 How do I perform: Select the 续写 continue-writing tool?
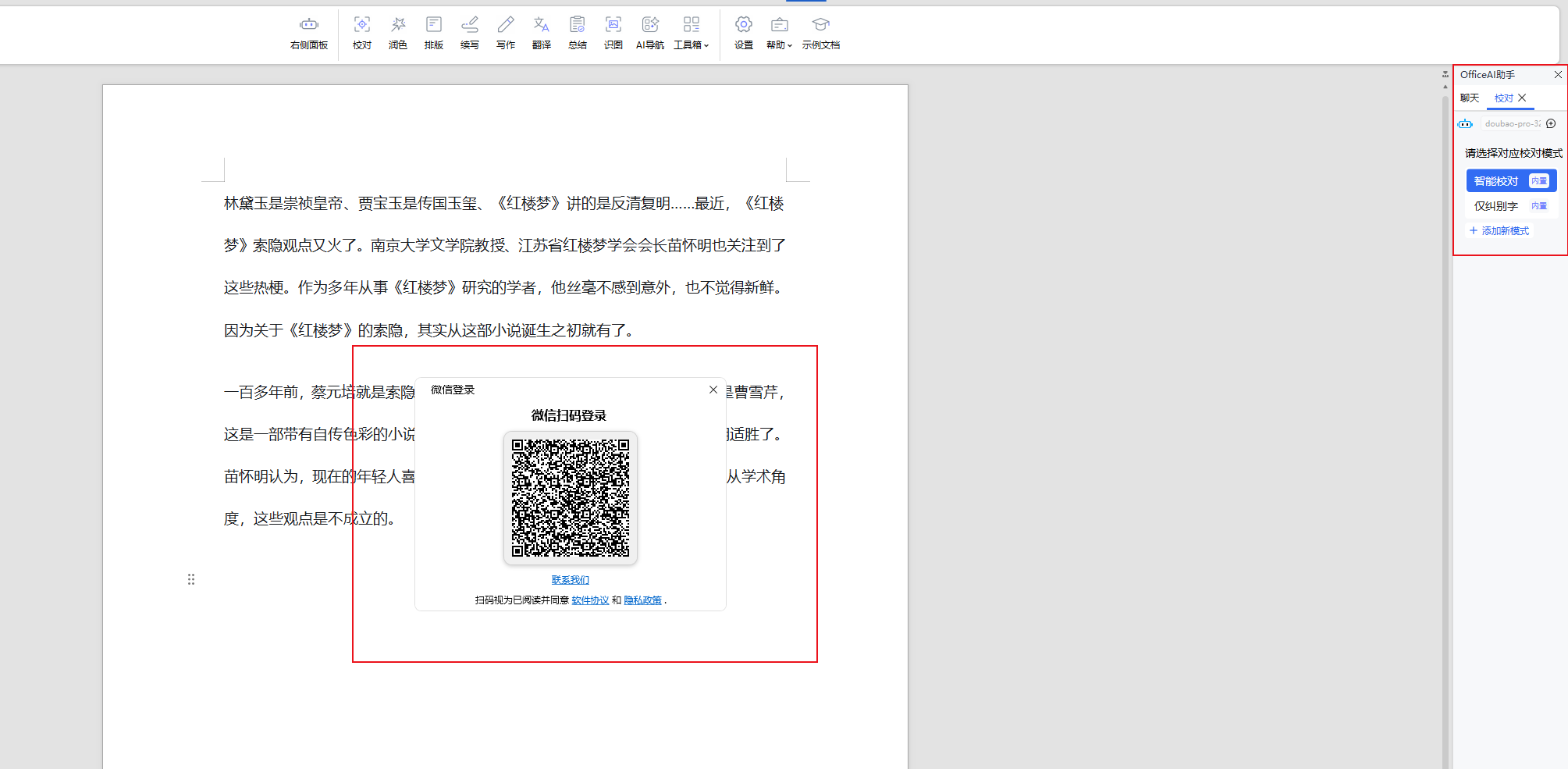tap(470, 33)
